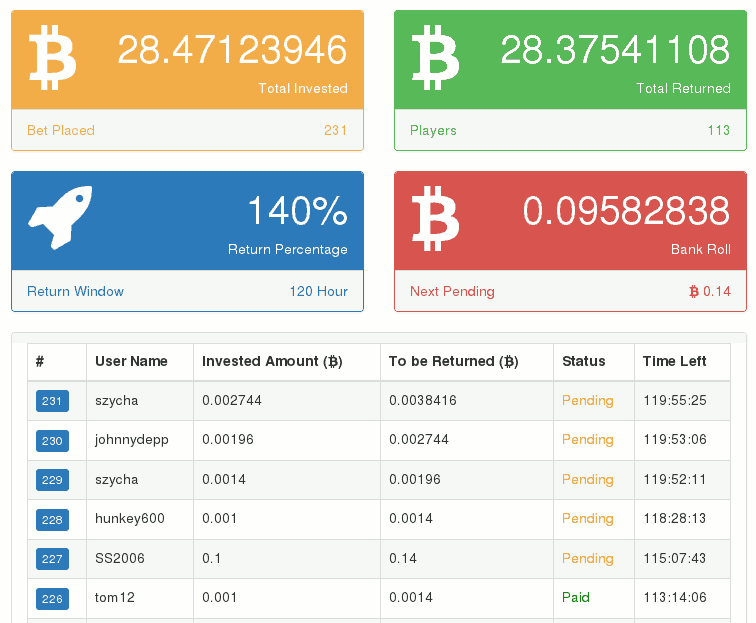Click the Total Returned label

[x=683, y=88]
